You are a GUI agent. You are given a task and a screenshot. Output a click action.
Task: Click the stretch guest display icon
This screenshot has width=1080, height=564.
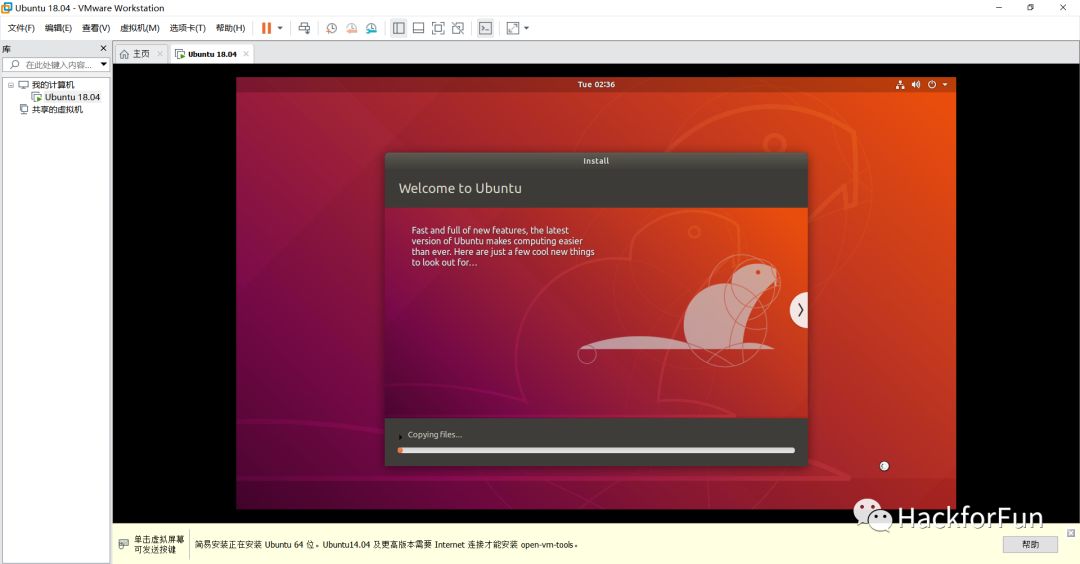(512, 28)
